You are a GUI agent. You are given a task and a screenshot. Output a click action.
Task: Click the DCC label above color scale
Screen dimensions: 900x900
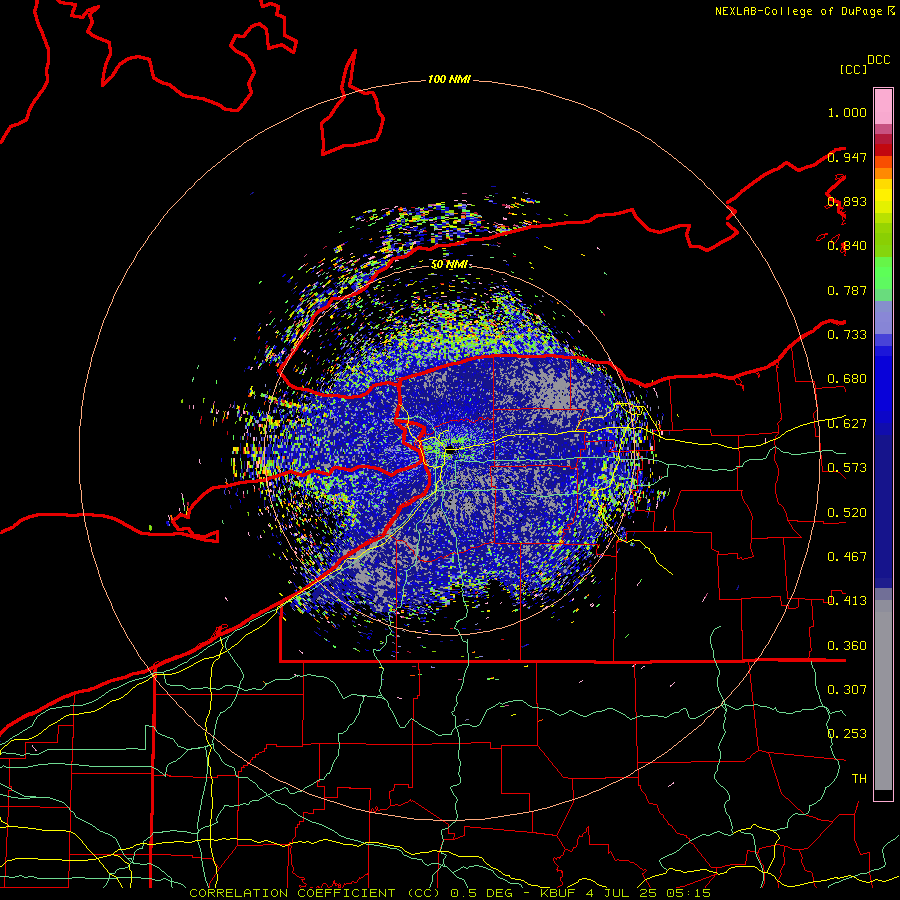[878, 60]
